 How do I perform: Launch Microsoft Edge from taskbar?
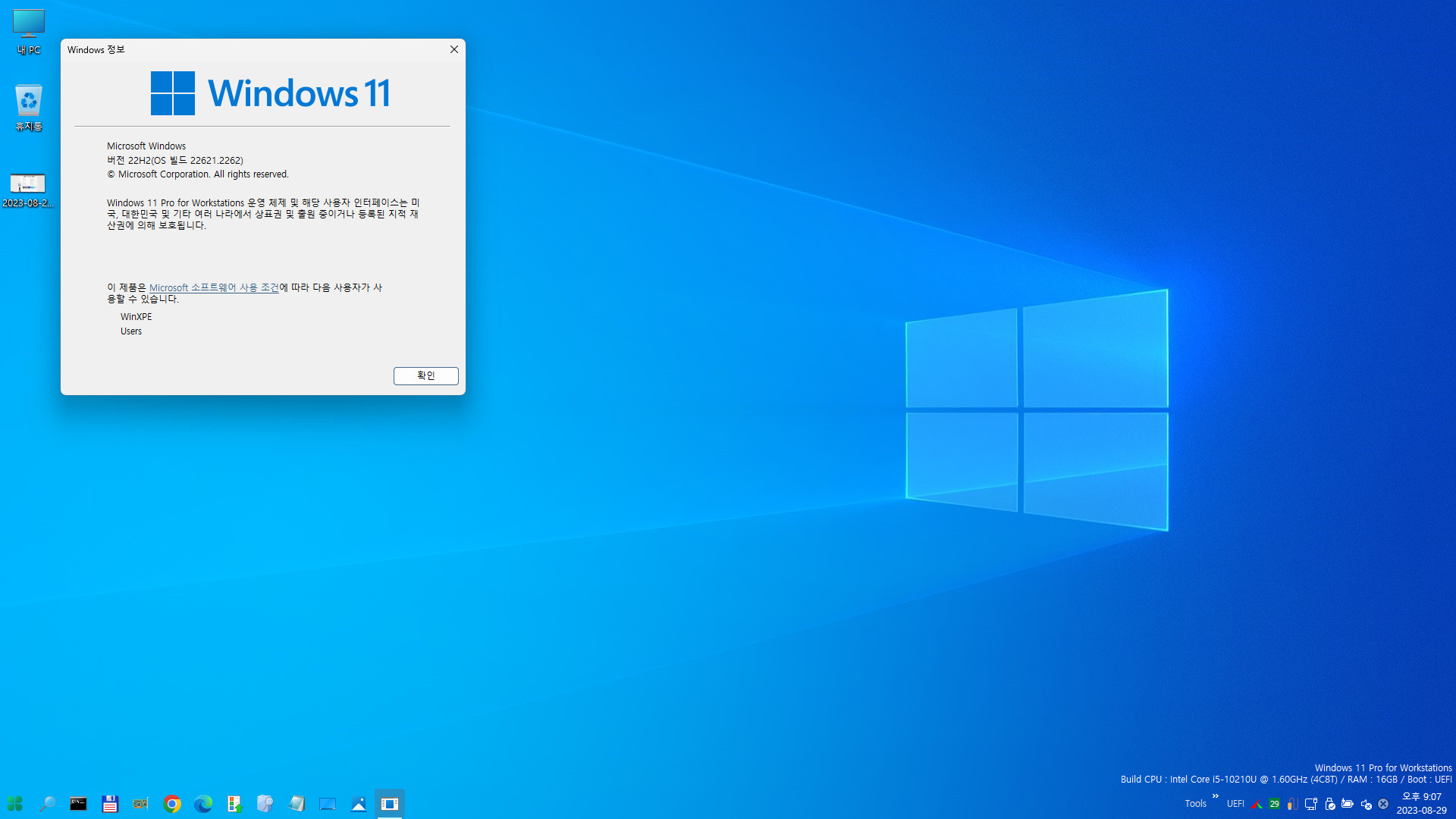[x=203, y=804]
